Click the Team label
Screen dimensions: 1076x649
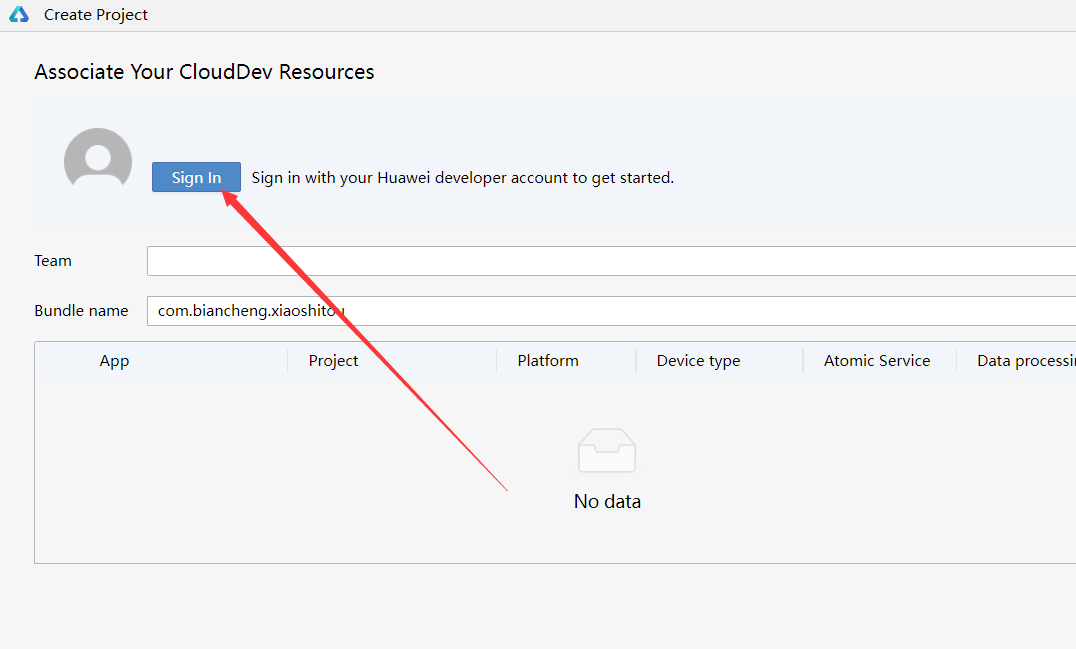[53, 261]
